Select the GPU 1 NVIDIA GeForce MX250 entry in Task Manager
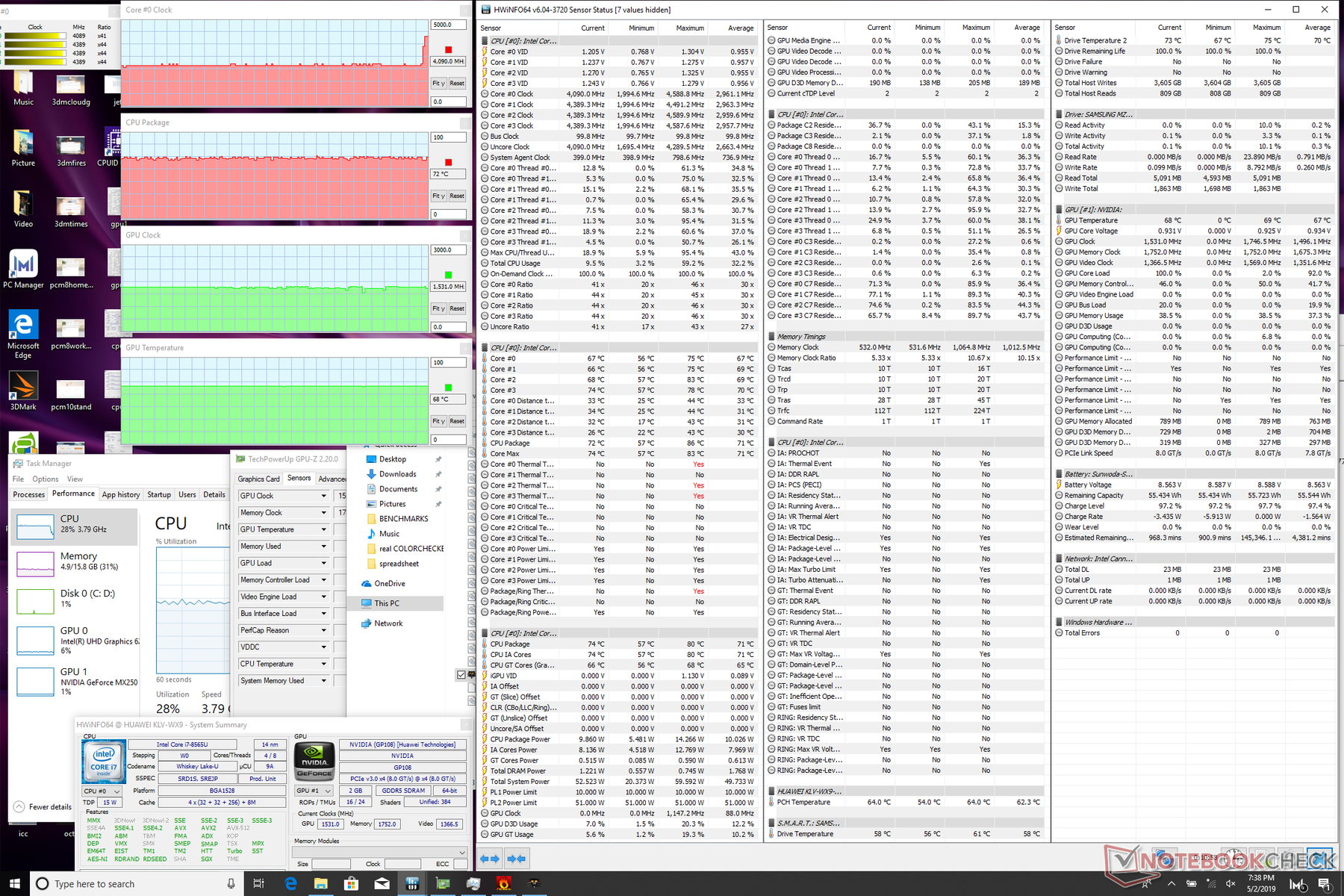Viewport: 1344px width, 896px height. coord(75,681)
